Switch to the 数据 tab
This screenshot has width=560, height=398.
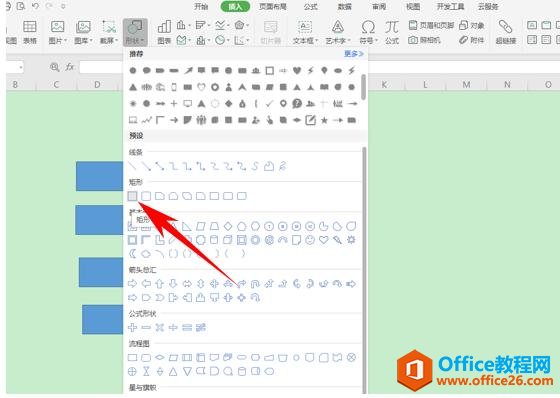(345, 6)
